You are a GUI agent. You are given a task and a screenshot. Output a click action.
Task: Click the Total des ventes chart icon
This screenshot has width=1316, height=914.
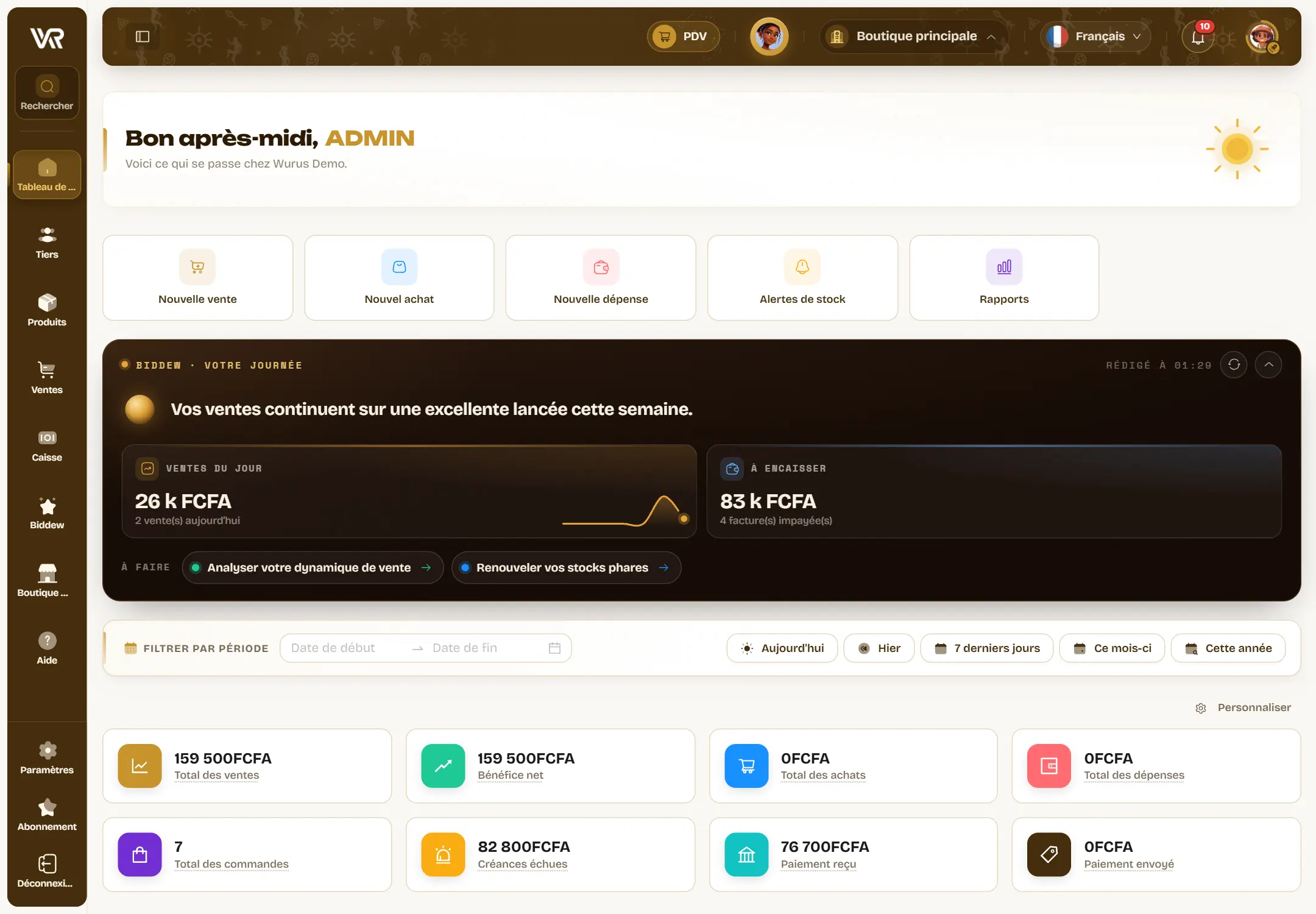click(x=140, y=766)
